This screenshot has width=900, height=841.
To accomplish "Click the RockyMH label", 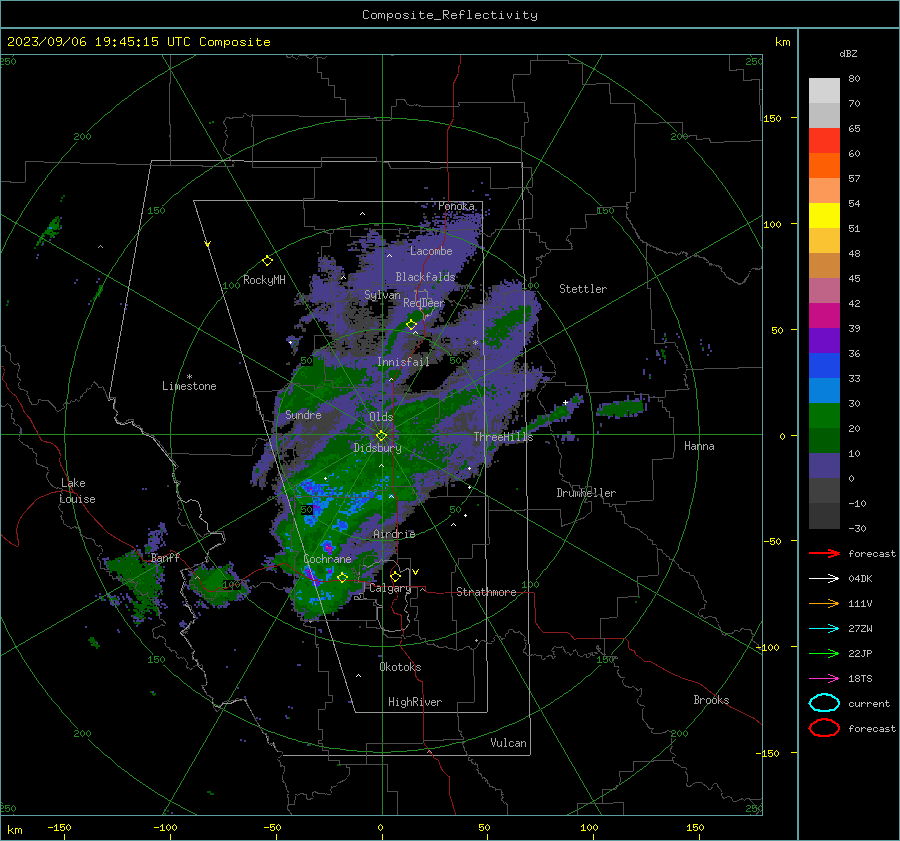I will (264, 280).
